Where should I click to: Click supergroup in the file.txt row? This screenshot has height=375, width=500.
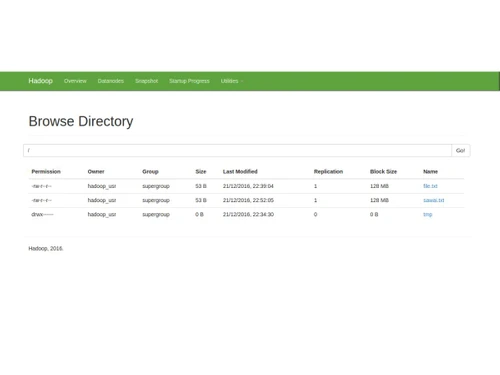(x=156, y=186)
